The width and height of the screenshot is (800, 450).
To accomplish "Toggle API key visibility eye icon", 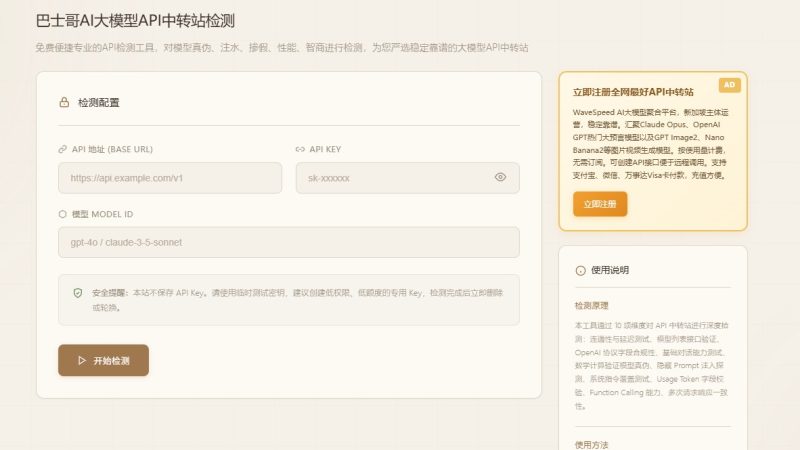I will [500, 177].
